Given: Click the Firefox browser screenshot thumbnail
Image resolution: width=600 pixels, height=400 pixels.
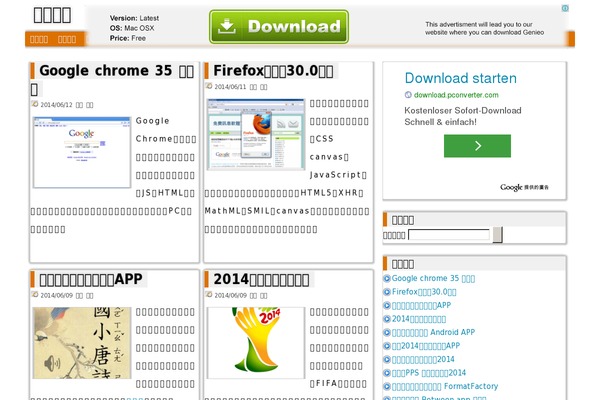Looking at the screenshot, I should pos(256,134).
